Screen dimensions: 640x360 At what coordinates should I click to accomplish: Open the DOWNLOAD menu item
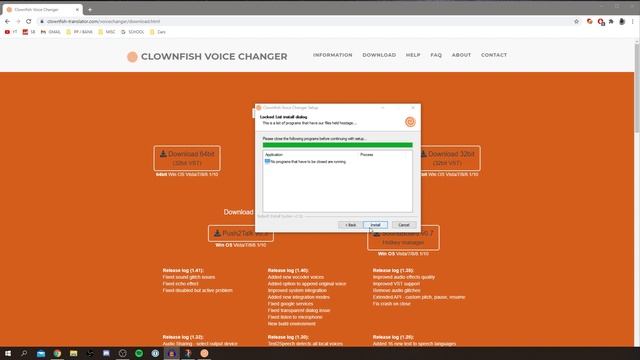click(379, 55)
